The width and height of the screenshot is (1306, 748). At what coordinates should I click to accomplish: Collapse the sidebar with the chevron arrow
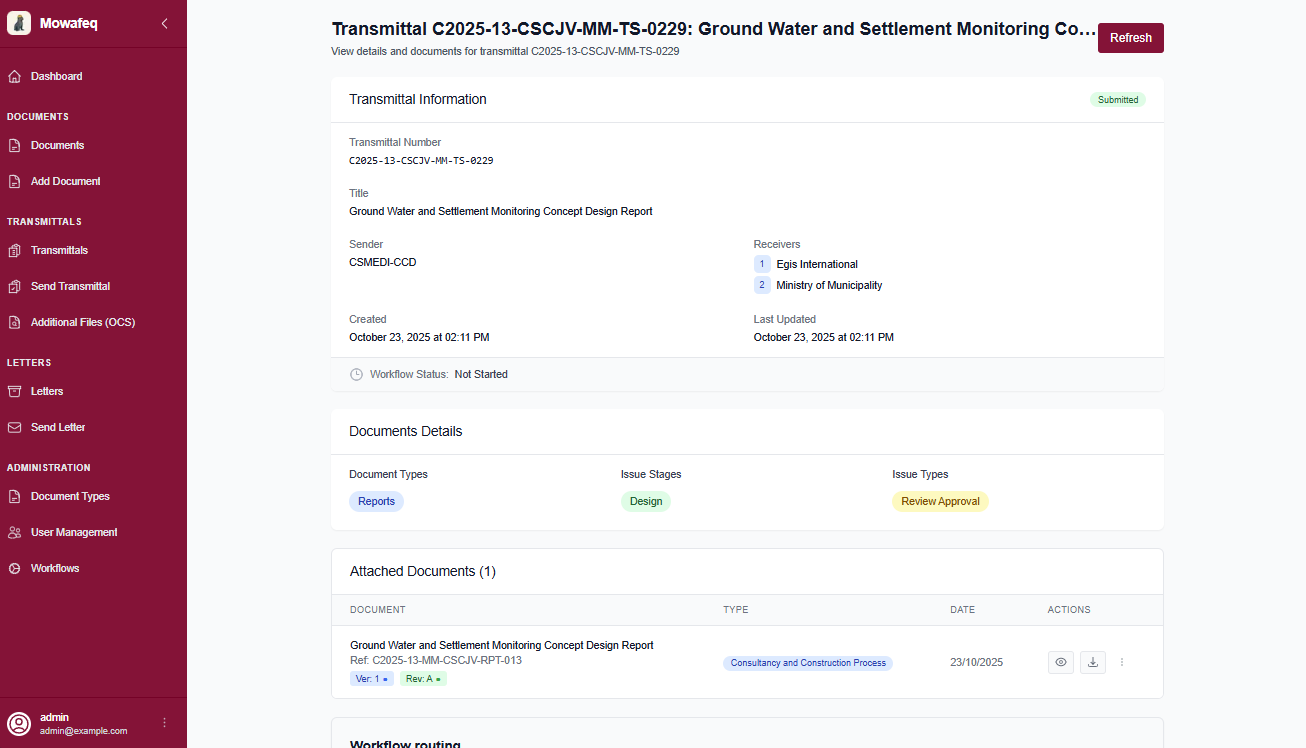click(164, 23)
